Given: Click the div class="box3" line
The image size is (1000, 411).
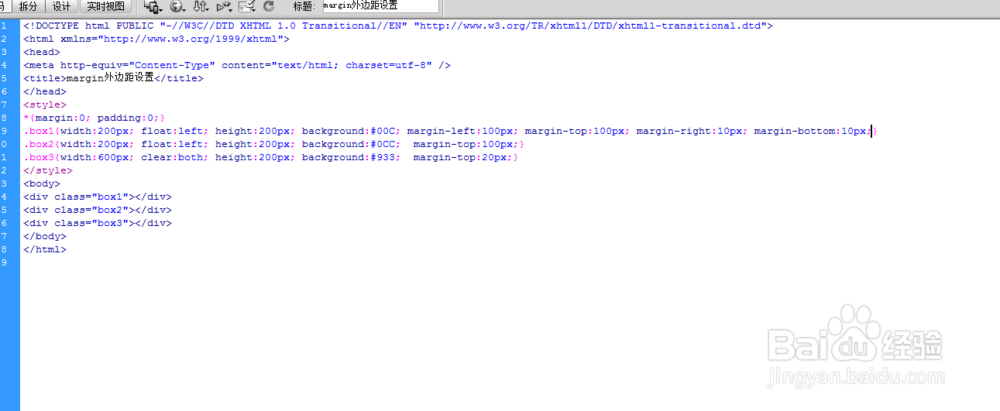Looking at the screenshot, I should pyautogui.click(x=98, y=223).
